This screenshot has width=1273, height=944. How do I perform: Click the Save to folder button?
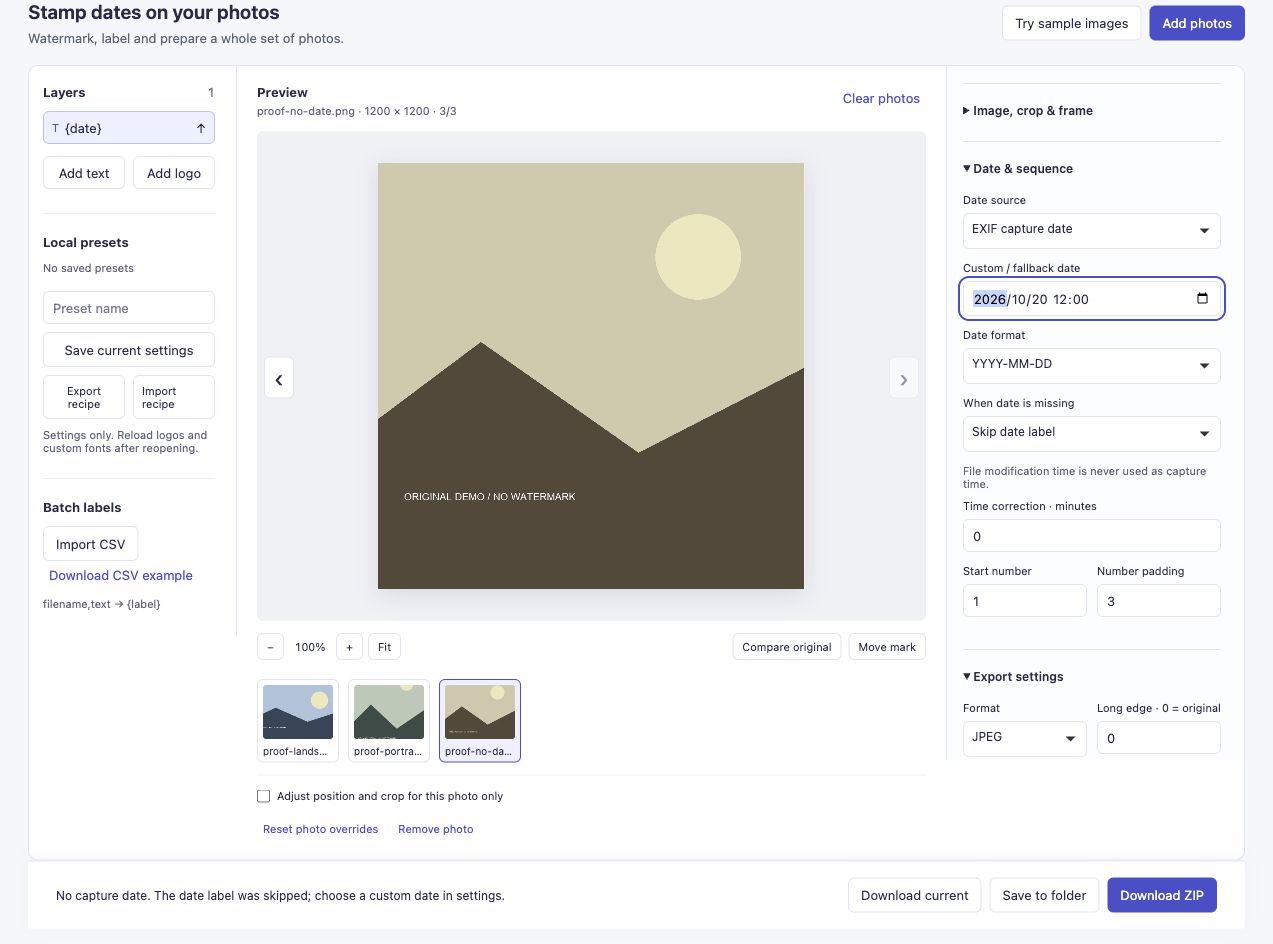[x=1044, y=895]
